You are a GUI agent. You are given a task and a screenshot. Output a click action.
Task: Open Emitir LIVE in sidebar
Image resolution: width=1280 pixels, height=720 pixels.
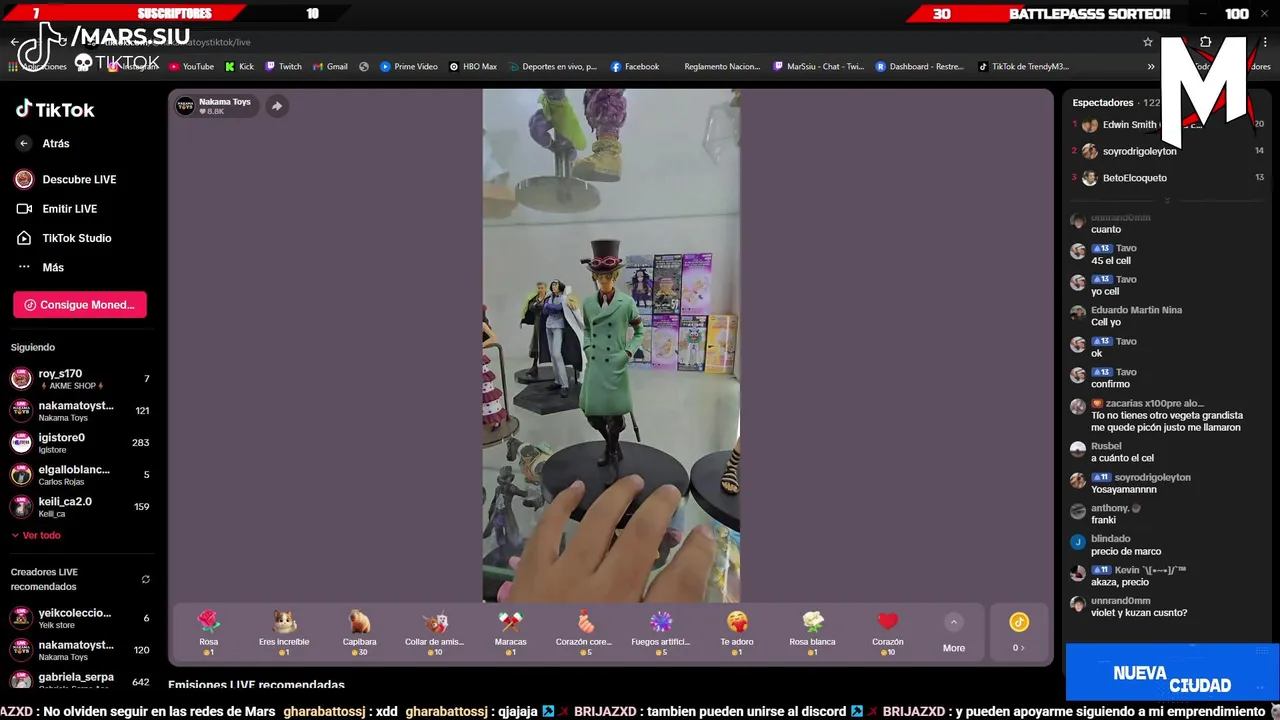56,209
